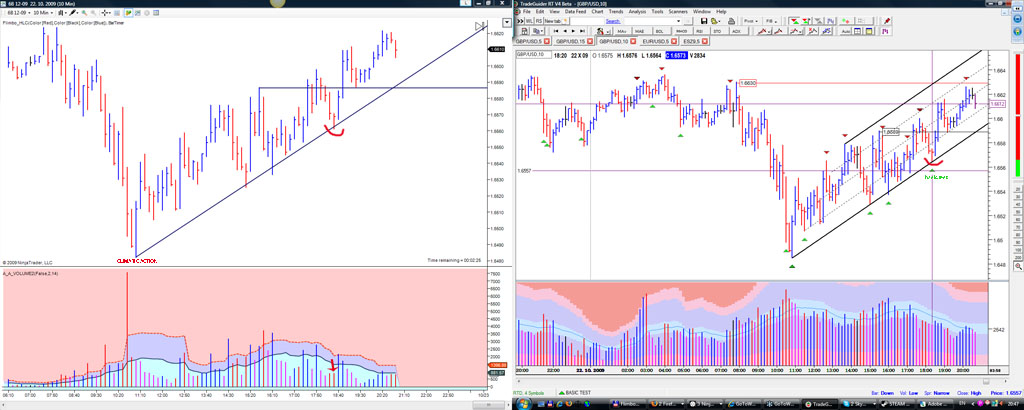1024x410 pixels.
Task: Click the Search link in toolbar
Action: point(614,20)
